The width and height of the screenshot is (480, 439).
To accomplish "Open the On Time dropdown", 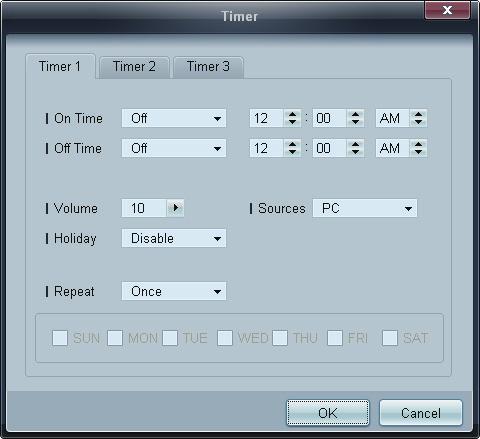I will [174, 118].
